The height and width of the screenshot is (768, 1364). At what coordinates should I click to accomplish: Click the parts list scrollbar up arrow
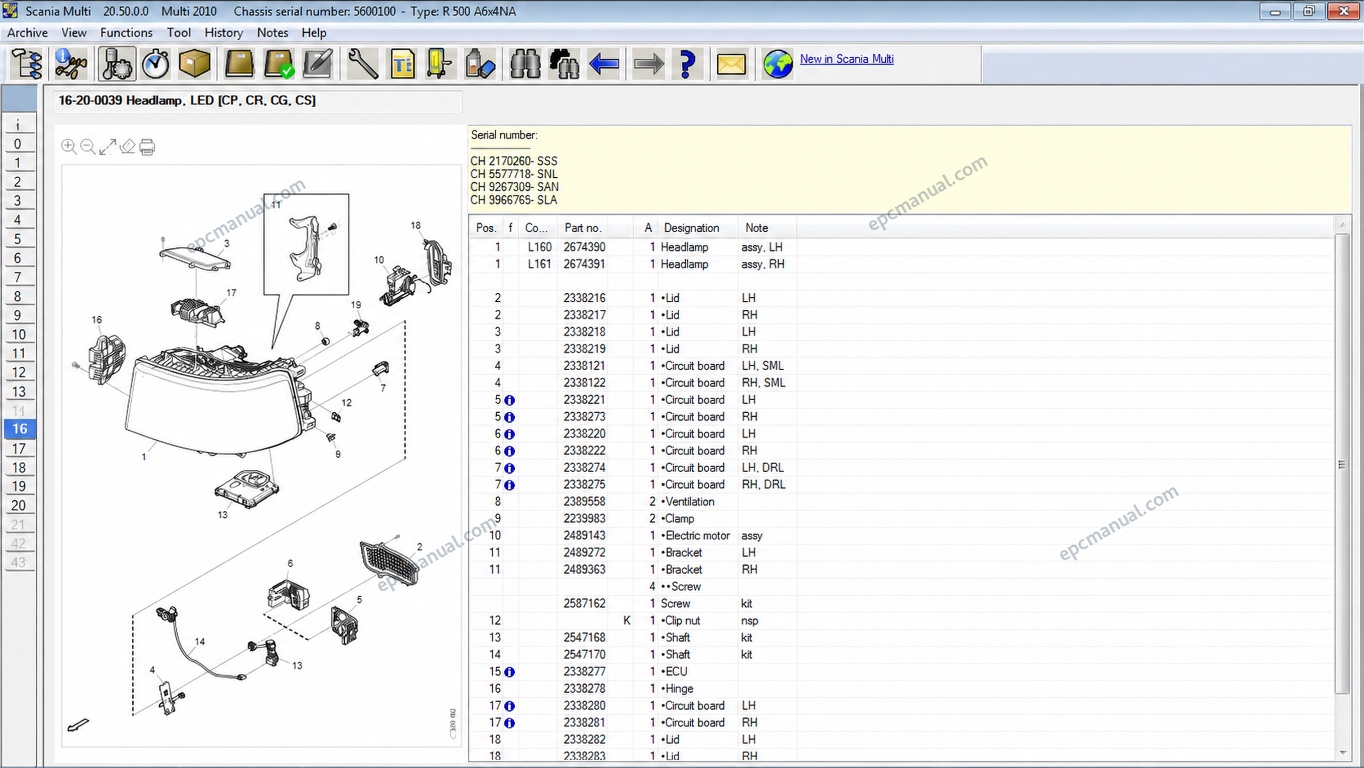(1342, 226)
